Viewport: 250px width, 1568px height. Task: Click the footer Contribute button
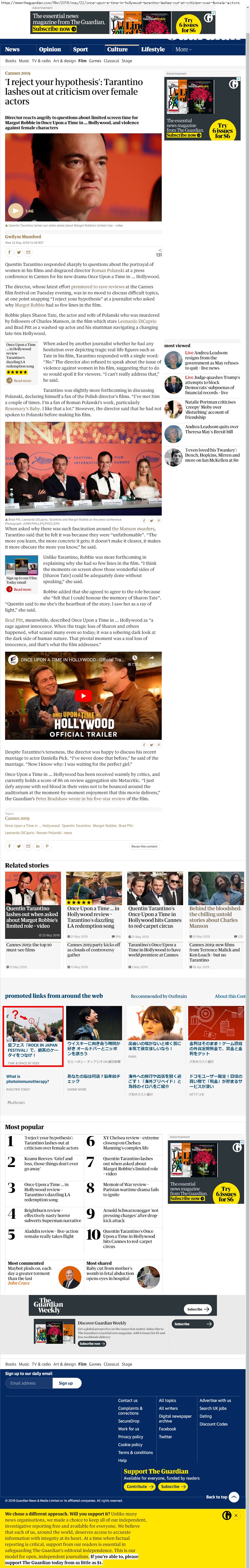[140, 1486]
